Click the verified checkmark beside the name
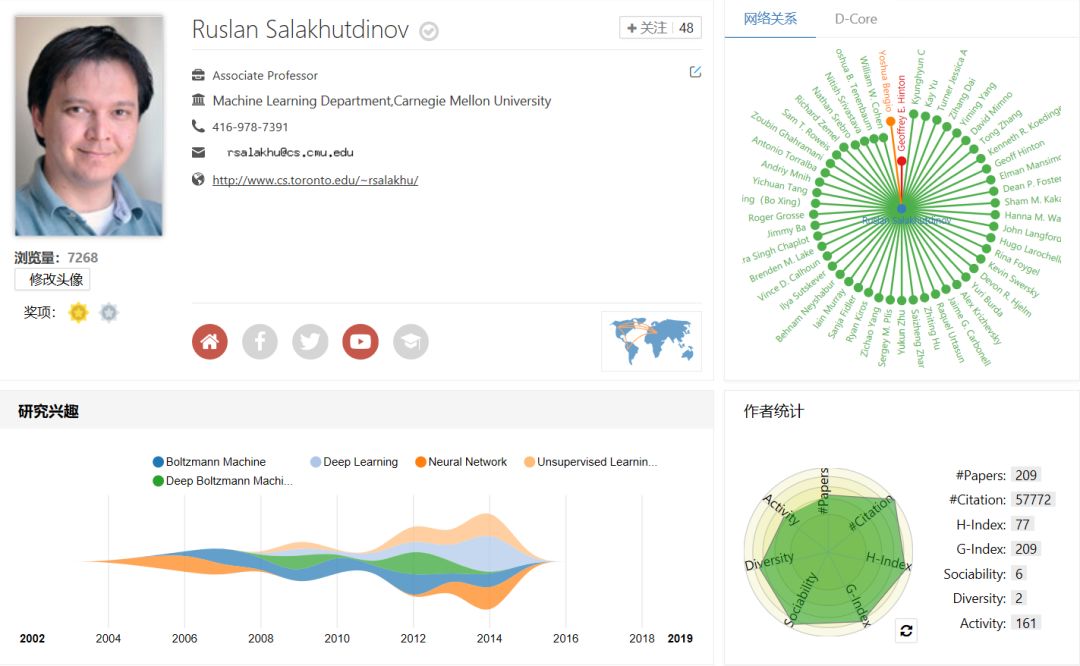1080x666 pixels. point(429,31)
